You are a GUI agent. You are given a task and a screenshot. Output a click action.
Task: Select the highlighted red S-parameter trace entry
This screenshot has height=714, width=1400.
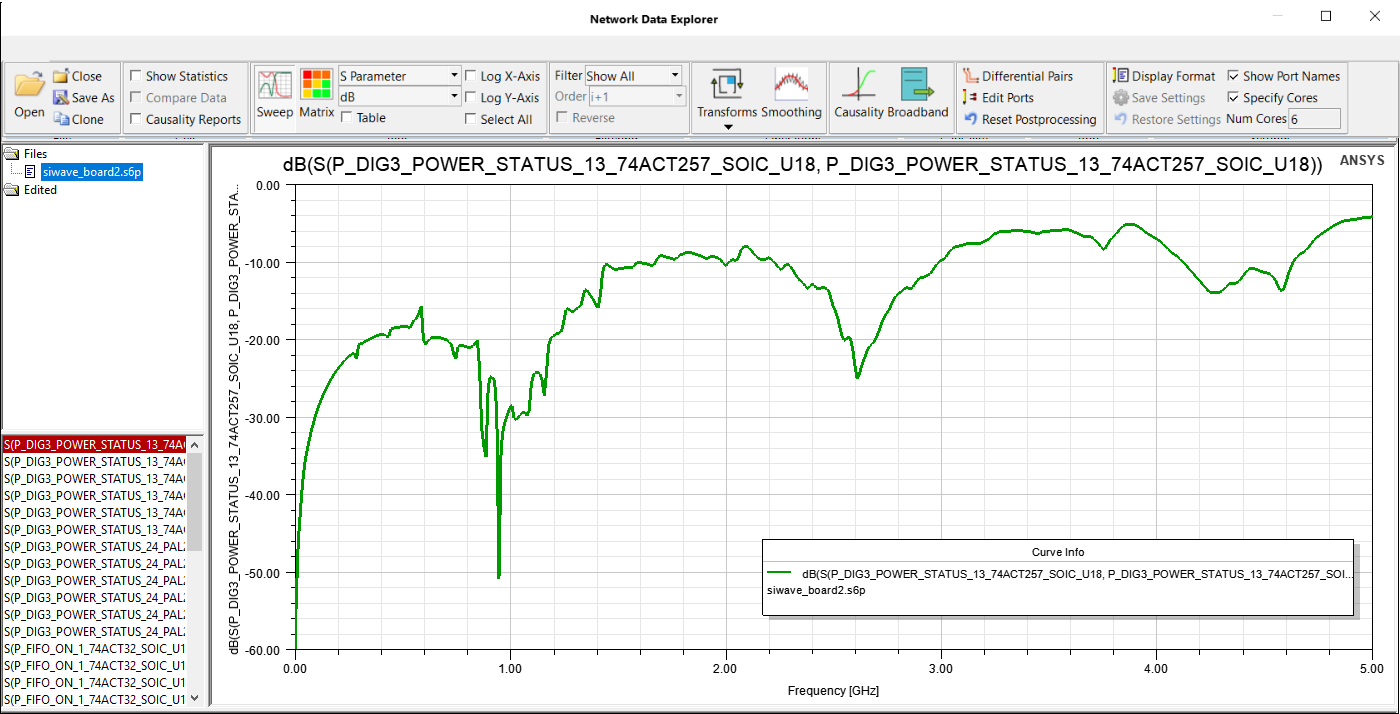95,444
